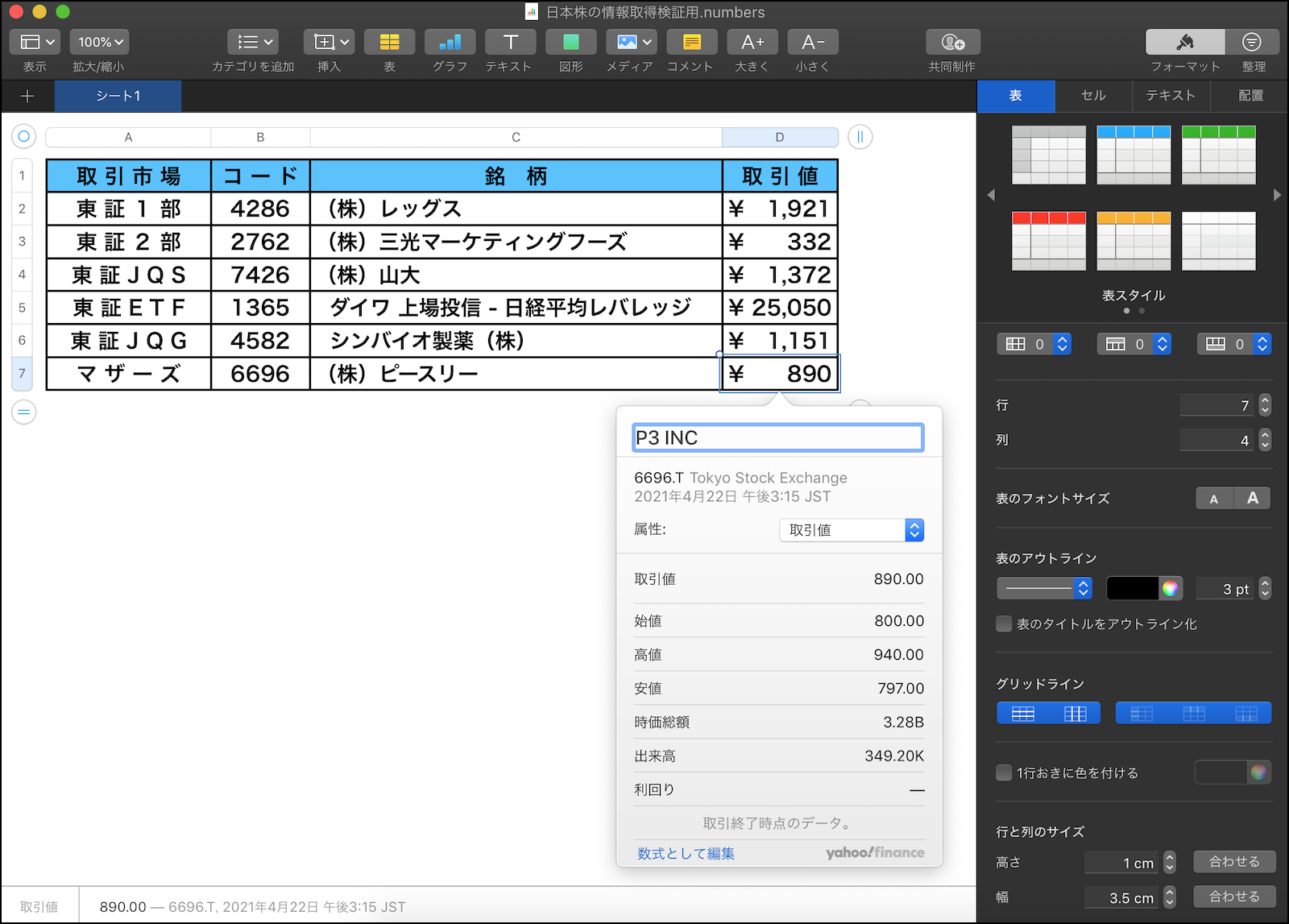Image resolution: width=1289 pixels, height=924 pixels.
Task: Click the 数式として編集 link
Action: pos(686,853)
